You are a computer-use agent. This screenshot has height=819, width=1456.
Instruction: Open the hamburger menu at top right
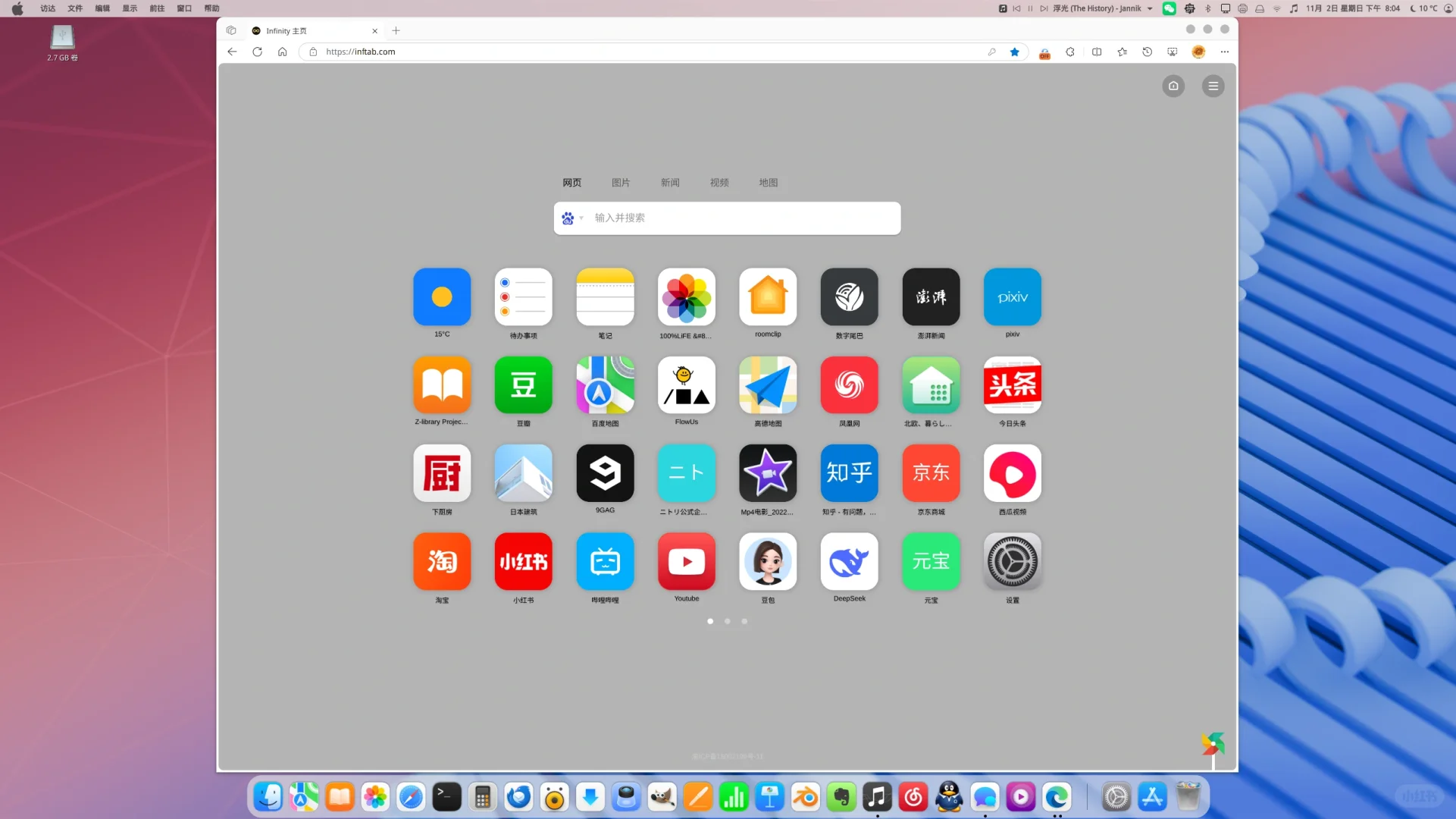coord(1213,86)
